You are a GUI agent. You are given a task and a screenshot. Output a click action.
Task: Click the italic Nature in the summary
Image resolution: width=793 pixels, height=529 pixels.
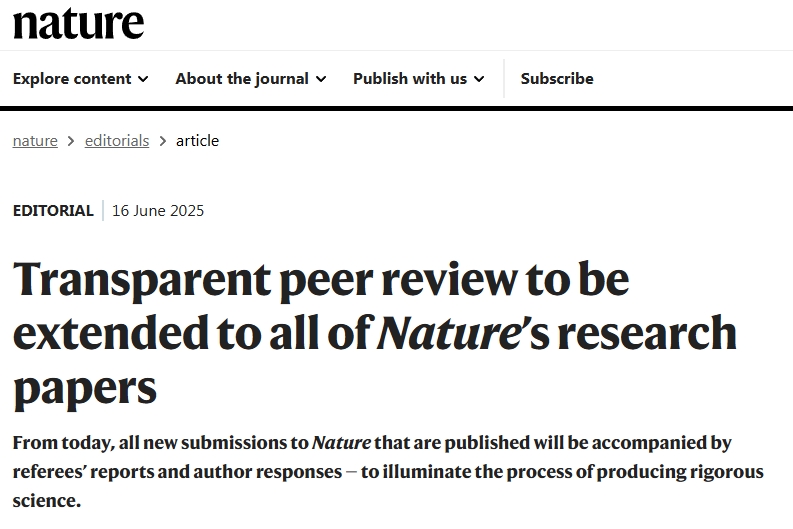click(x=341, y=443)
